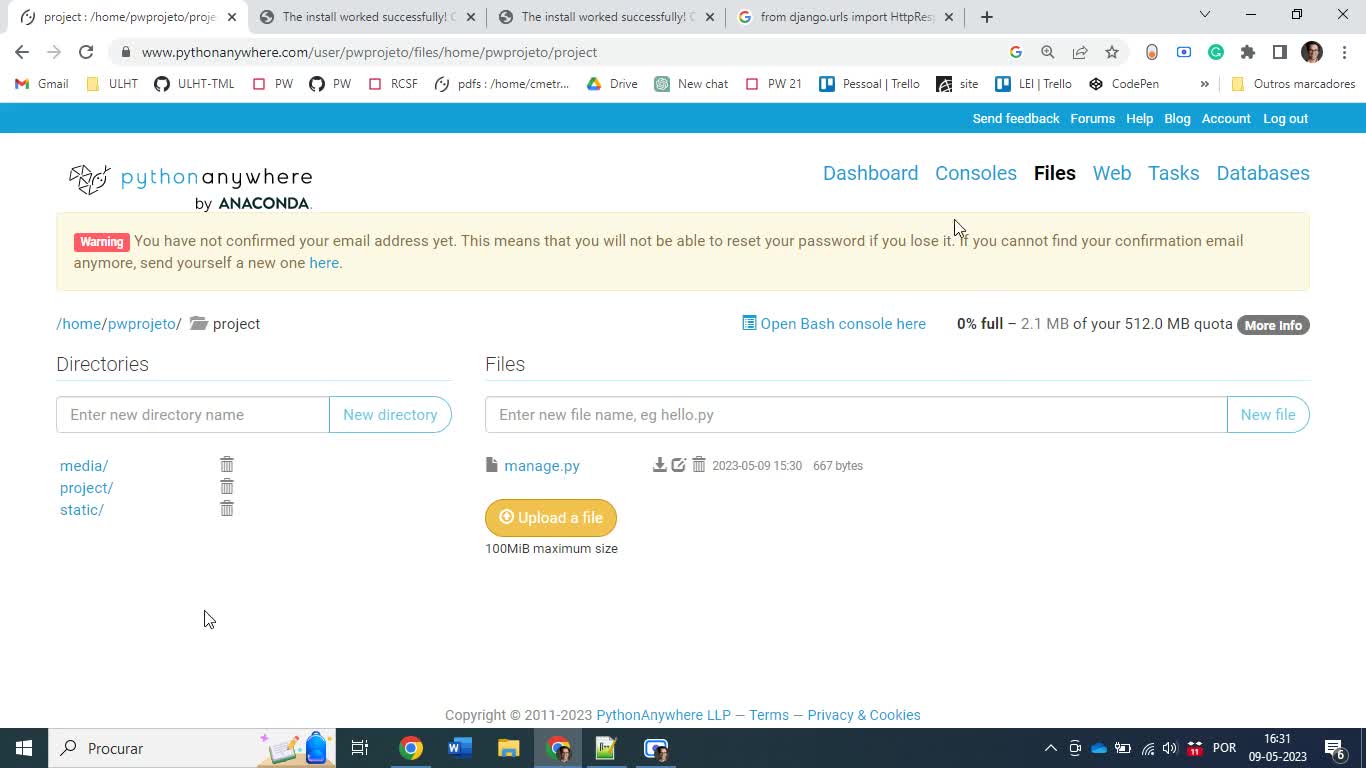The width and height of the screenshot is (1366, 768).
Task: Open the project/ directory link
Action: coord(84,487)
